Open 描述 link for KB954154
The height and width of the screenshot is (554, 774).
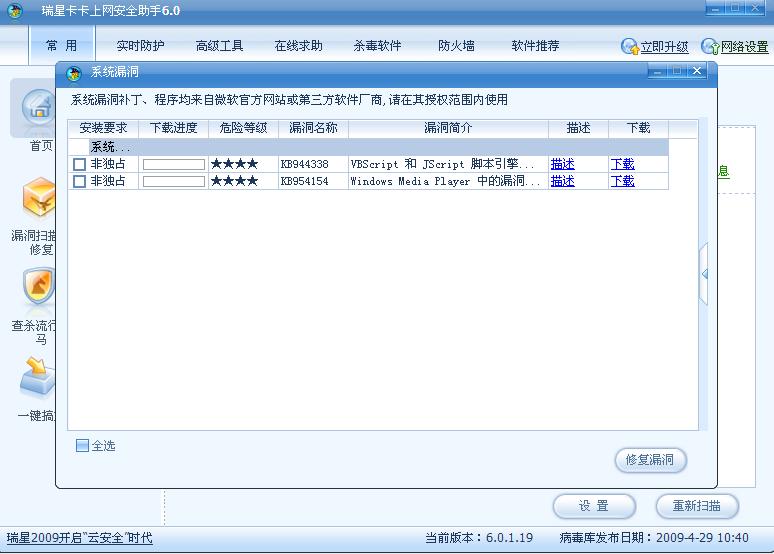point(563,181)
